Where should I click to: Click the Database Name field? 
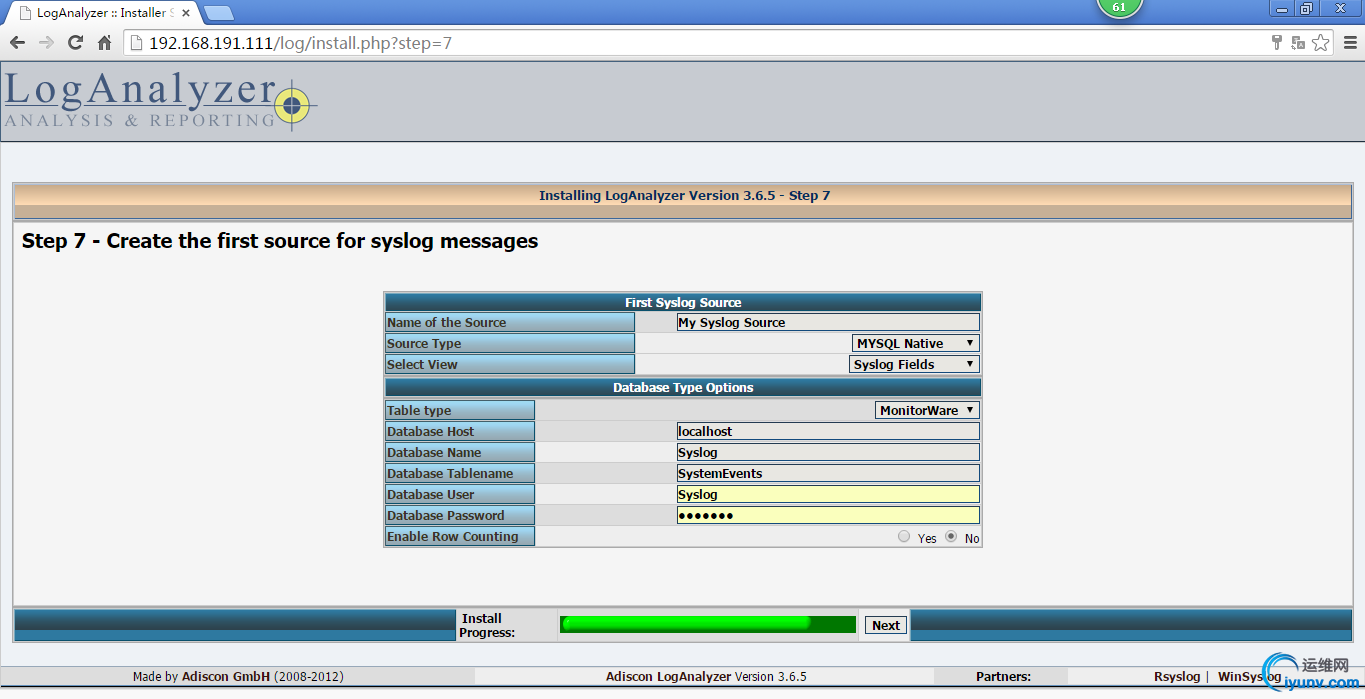tap(828, 452)
